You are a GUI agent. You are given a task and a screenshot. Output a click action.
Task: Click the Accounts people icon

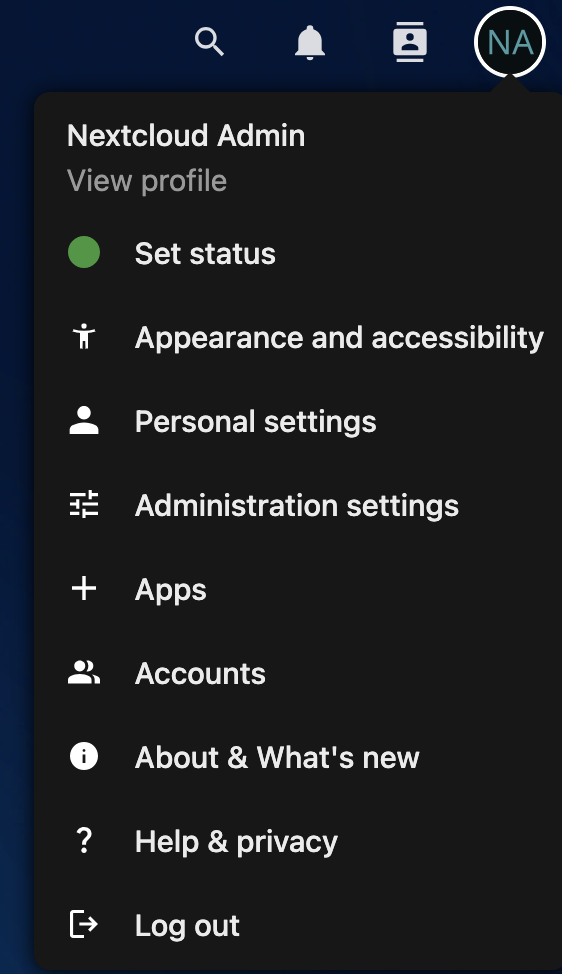click(84, 672)
